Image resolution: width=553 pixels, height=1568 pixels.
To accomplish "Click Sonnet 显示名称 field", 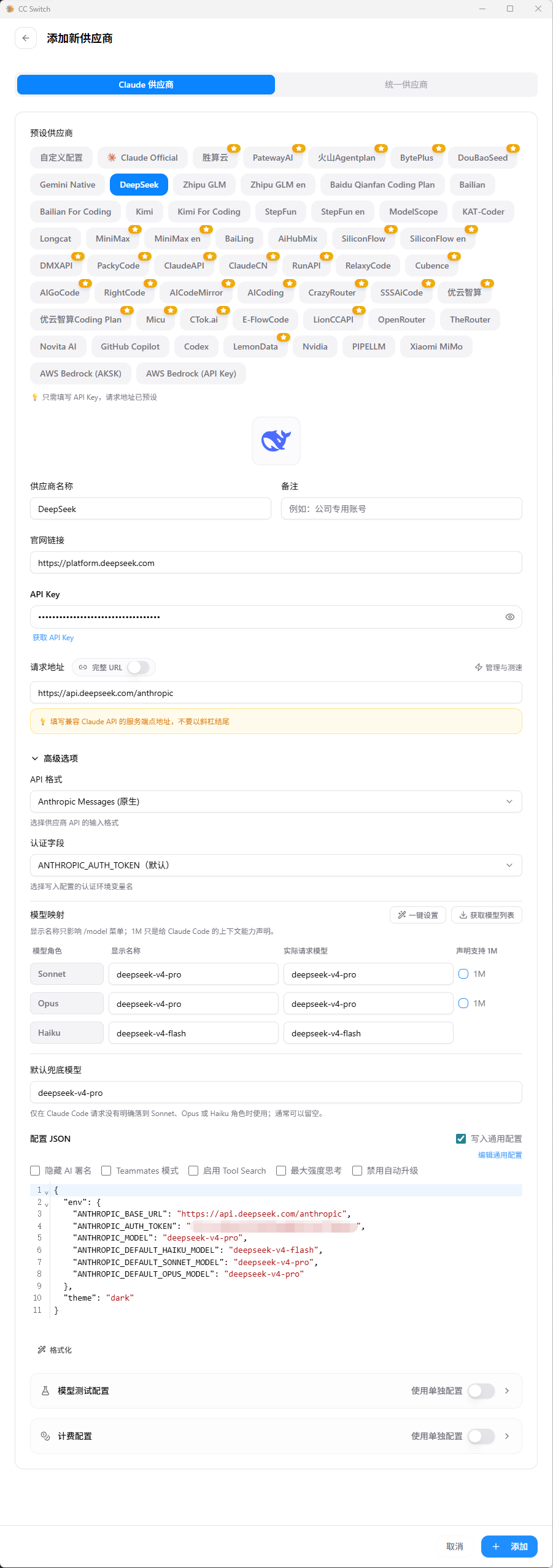I will (x=193, y=974).
